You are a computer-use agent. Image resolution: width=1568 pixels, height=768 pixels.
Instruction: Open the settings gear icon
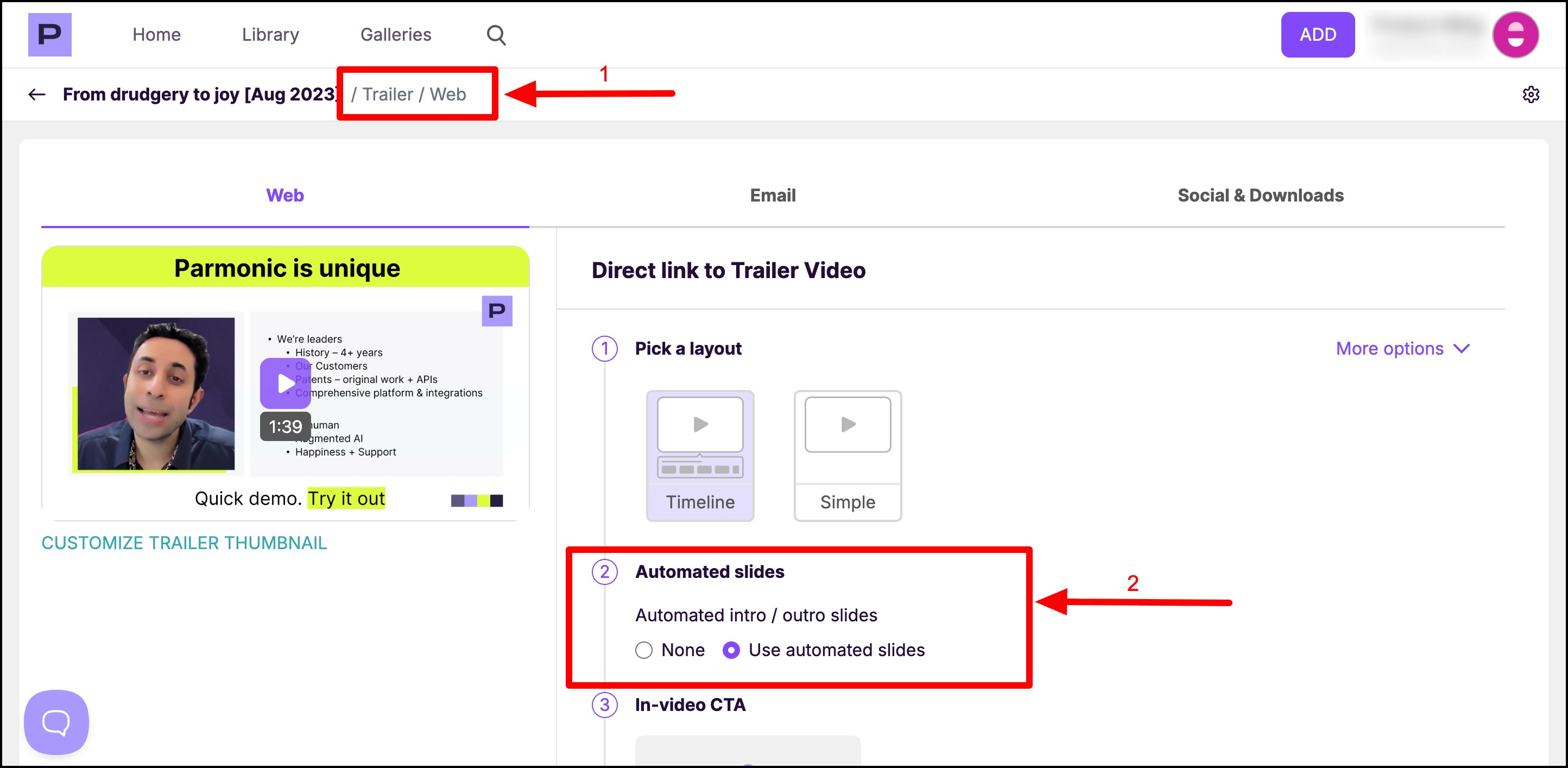pyautogui.click(x=1531, y=95)
